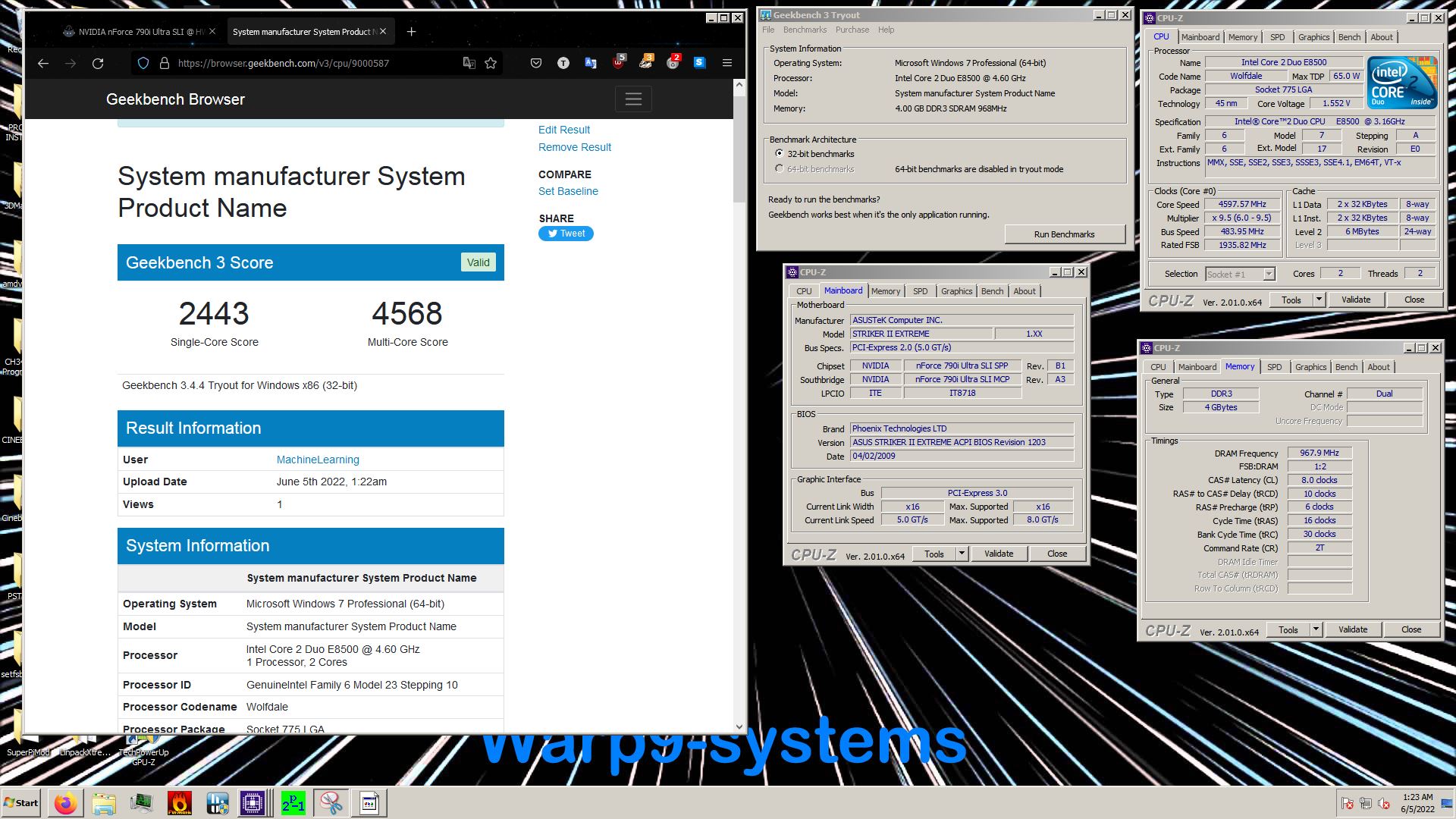Click Set Baseline link
Image resolution: width=1456 pixels, height=819 pixels.
pos(568,192)
